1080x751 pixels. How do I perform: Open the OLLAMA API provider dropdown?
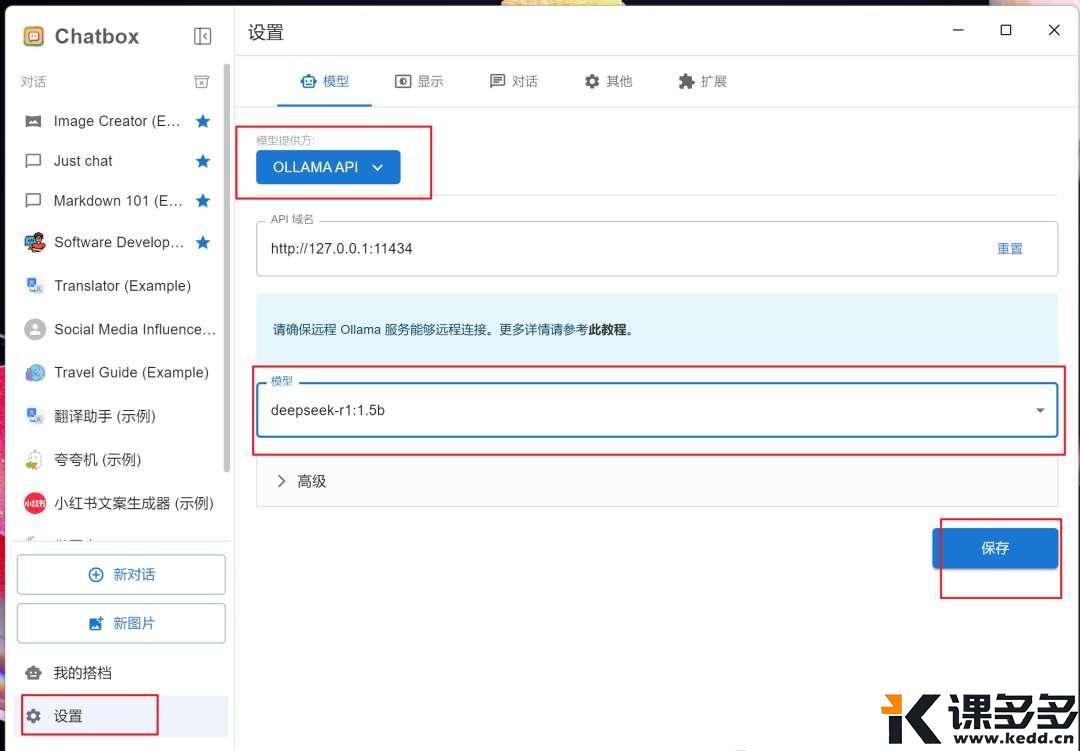[328, 167]
